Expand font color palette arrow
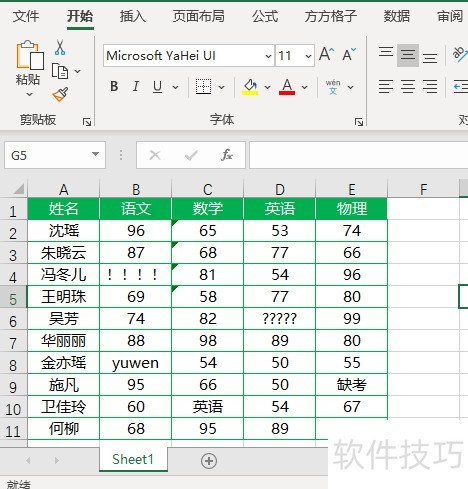Viewport: 468px width, 489px height. pyautogui.click(x=304, y=87)
